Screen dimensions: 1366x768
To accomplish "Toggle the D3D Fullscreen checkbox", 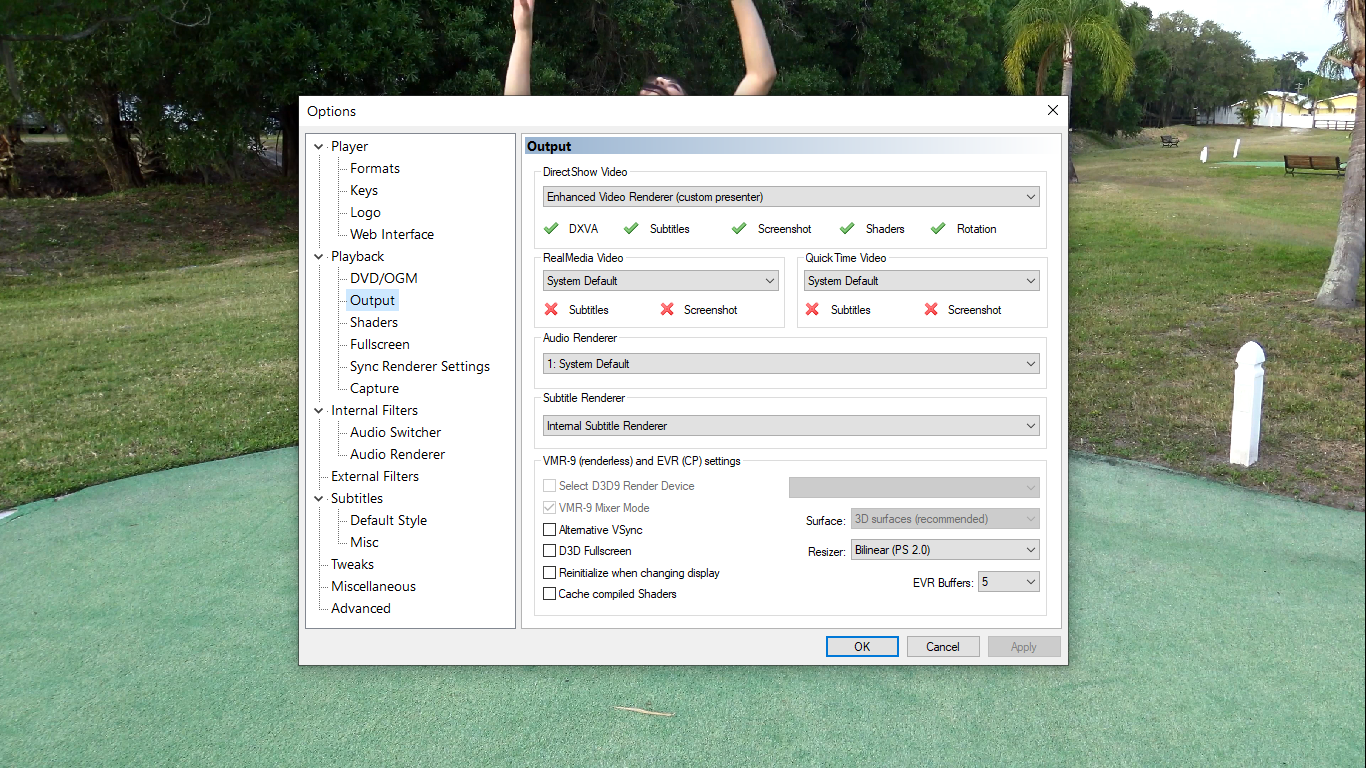I will coord(549,551).
